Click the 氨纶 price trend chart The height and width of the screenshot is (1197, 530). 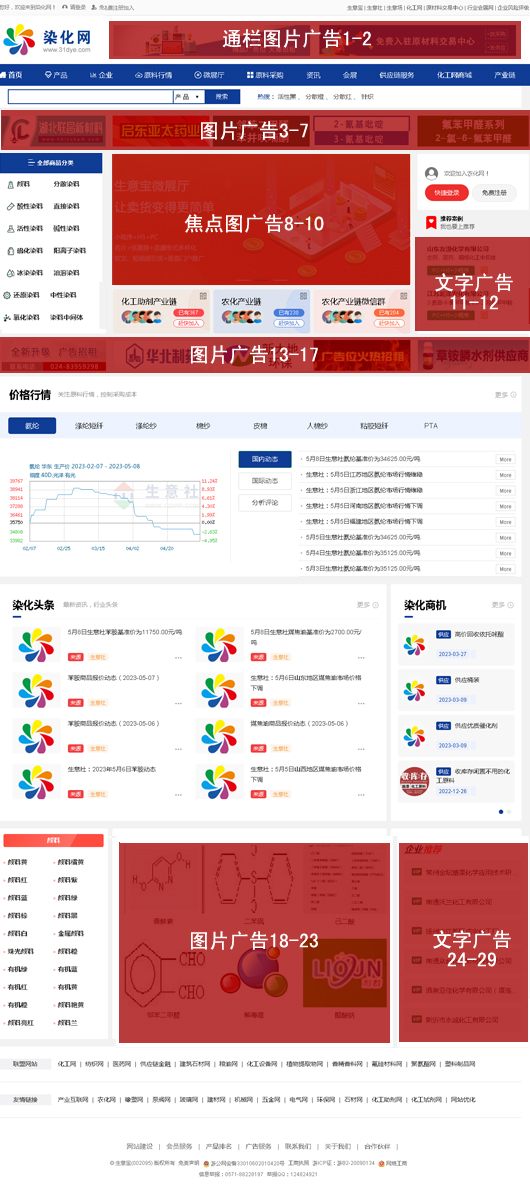[x=113, y=507]
